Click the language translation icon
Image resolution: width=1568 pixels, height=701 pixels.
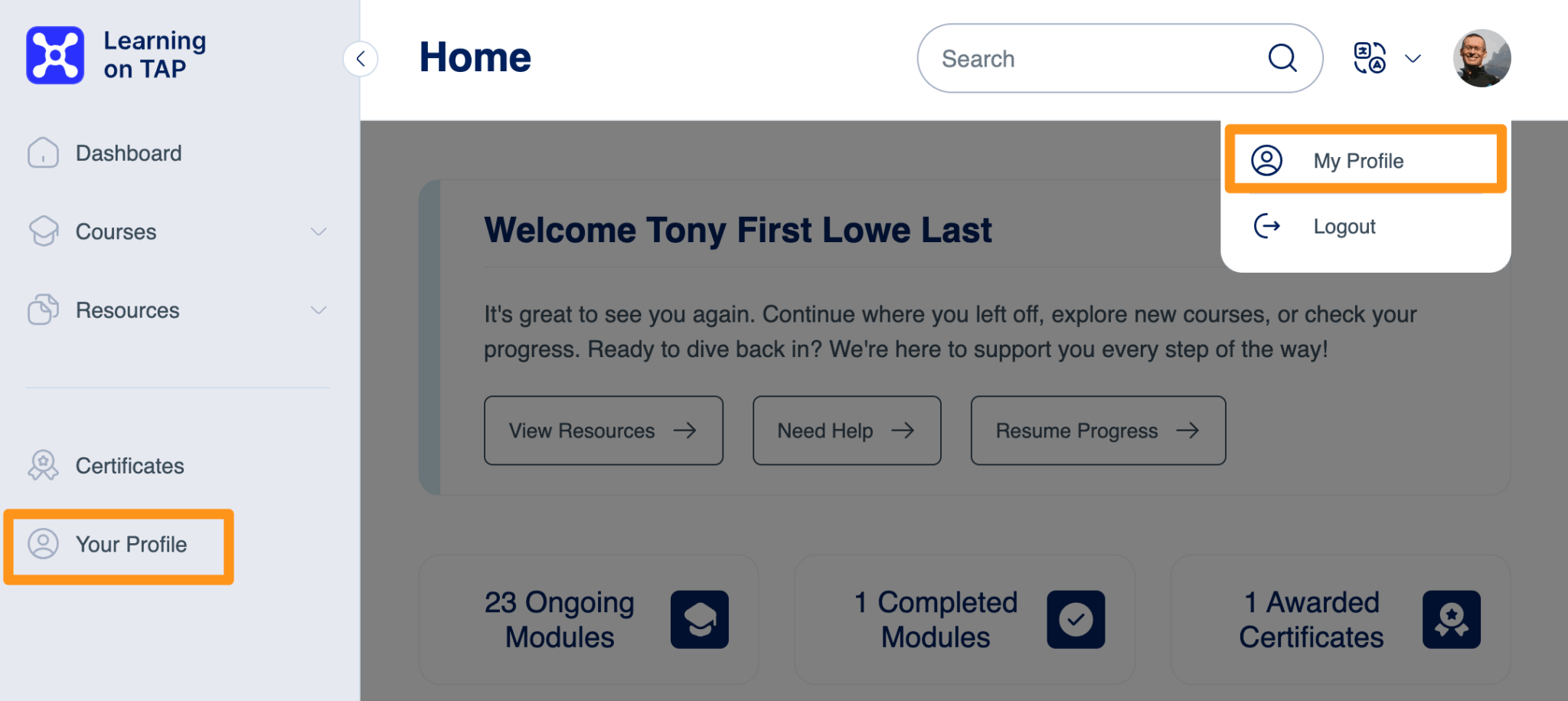(x=1369, y=58)
